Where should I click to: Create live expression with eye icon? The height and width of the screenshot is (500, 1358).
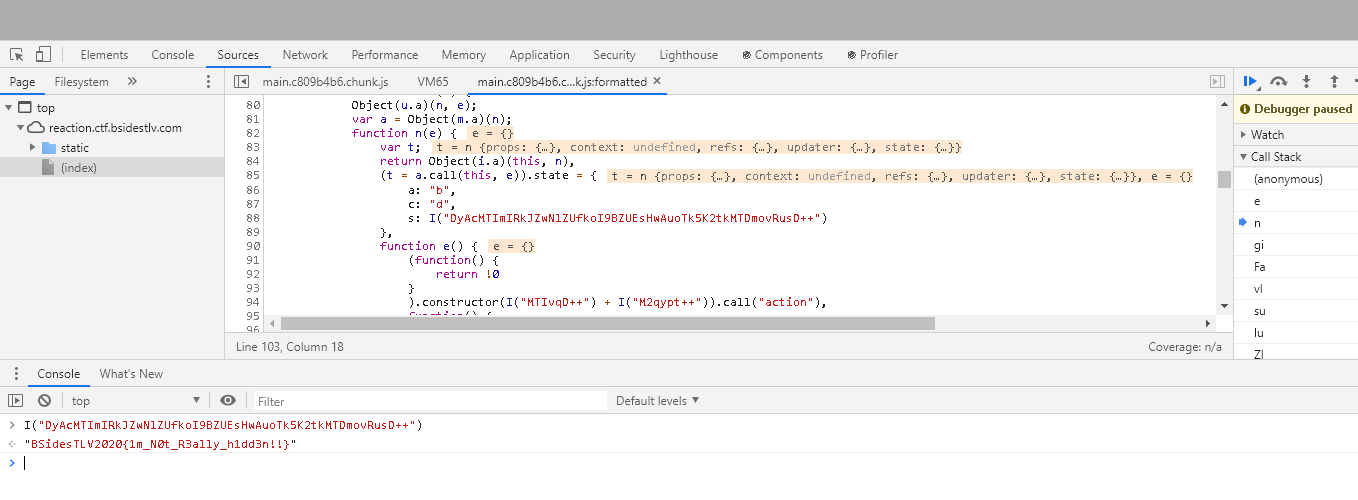click(x=228, y=401)
